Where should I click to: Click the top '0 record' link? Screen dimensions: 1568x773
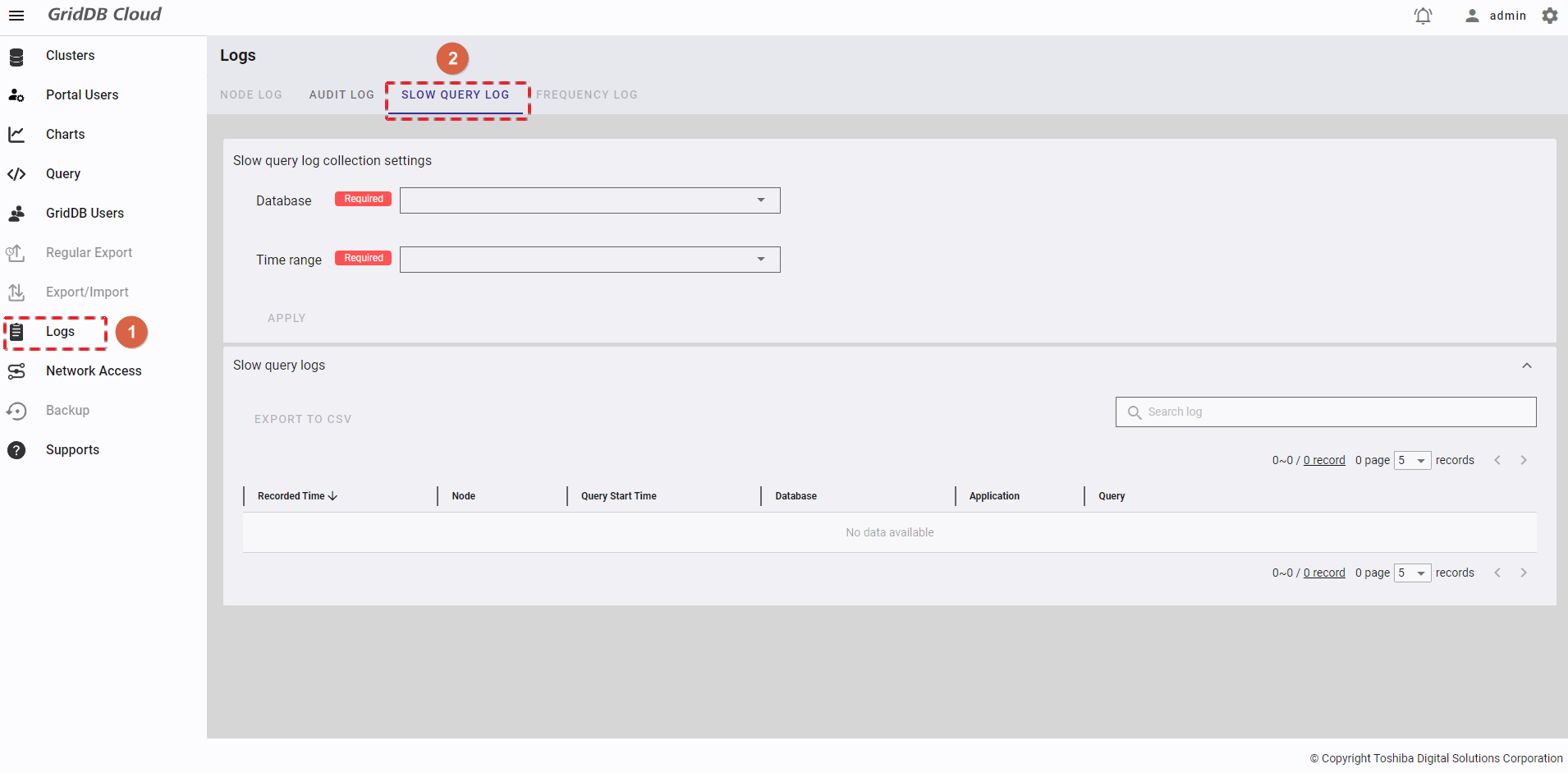[x=1324, y=460]
